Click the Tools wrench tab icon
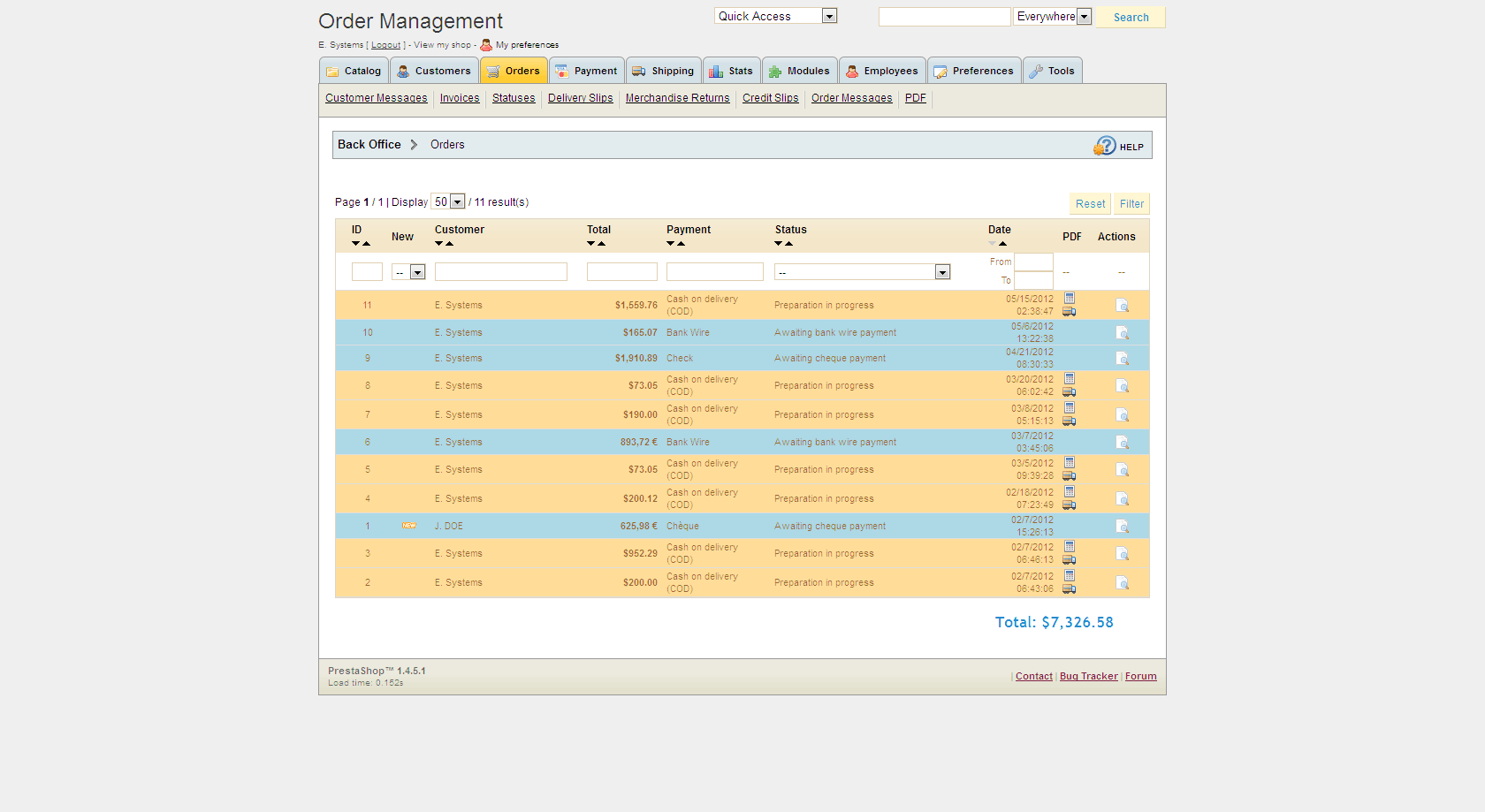 tap(1036, 70)
